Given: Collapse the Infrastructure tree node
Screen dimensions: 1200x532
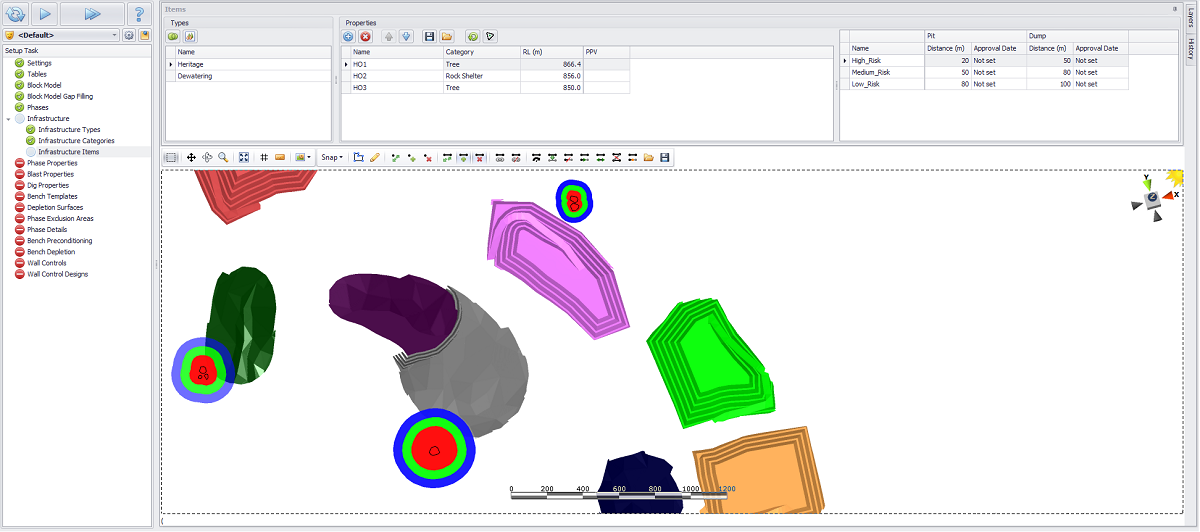Looking at the screenshot, I should coord(8,119).
